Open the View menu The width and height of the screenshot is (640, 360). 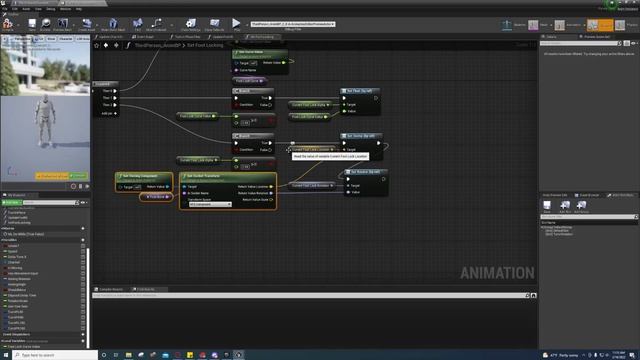point(38,9)
